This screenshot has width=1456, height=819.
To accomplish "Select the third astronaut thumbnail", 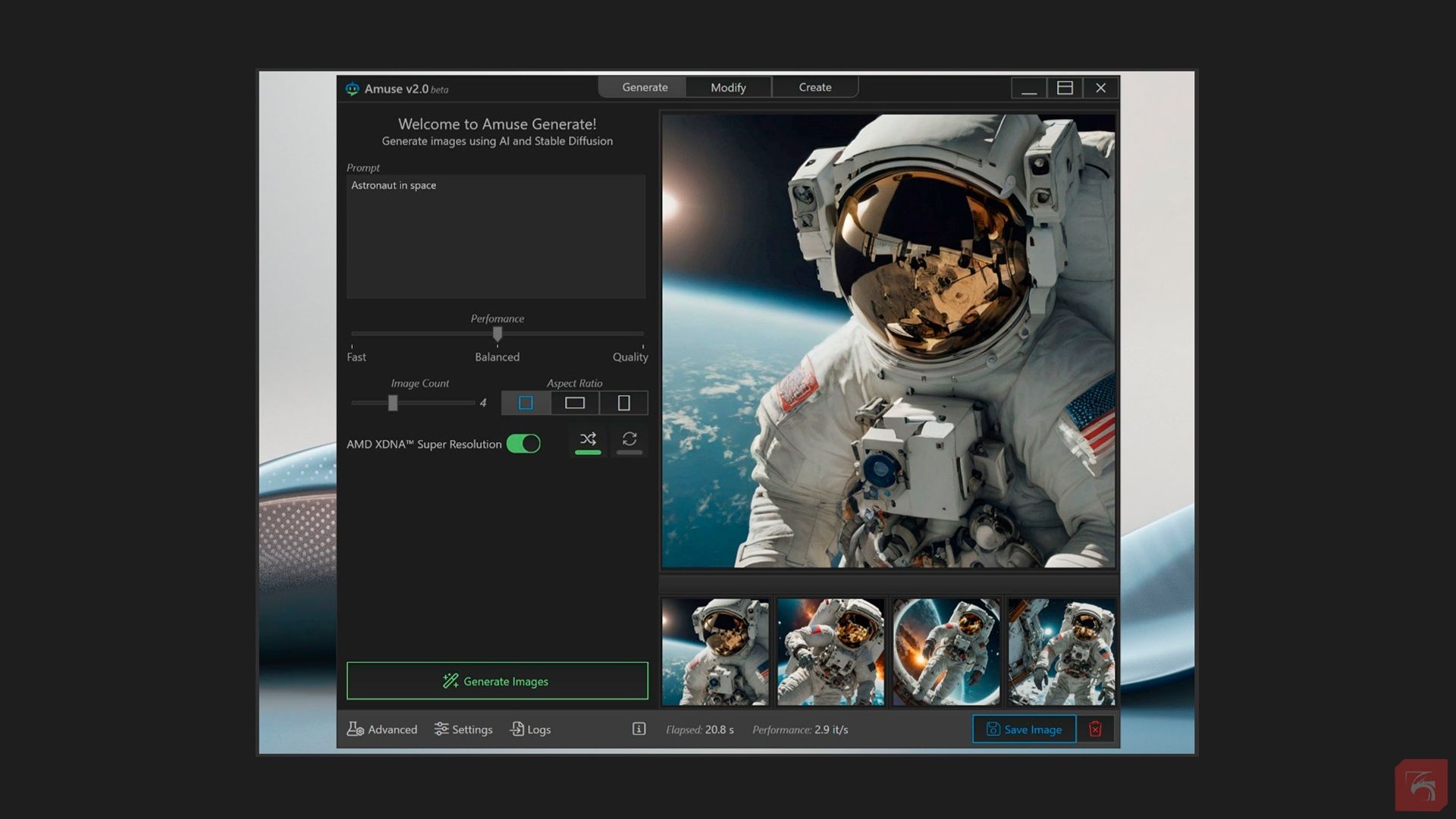I will (946, 651).
